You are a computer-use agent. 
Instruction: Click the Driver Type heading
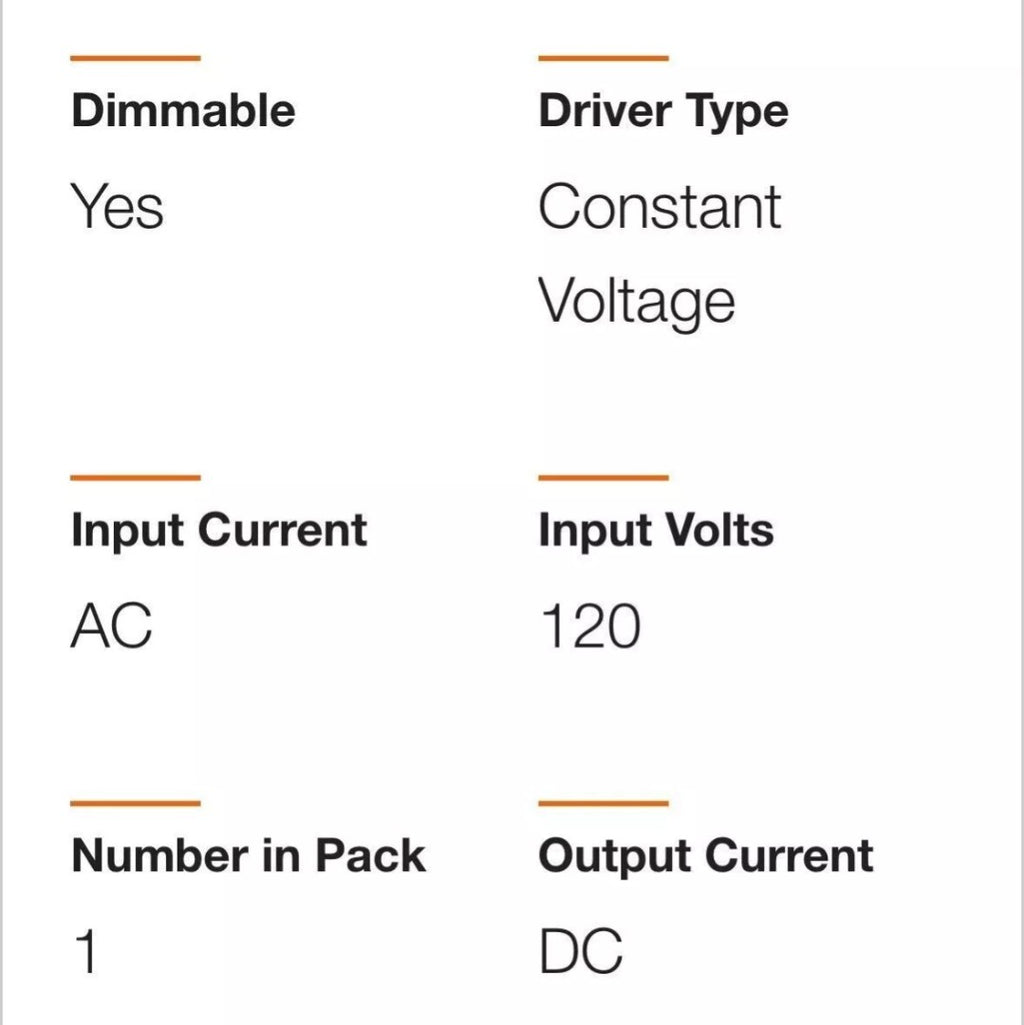pyautogui.click(x=663, y=111)
